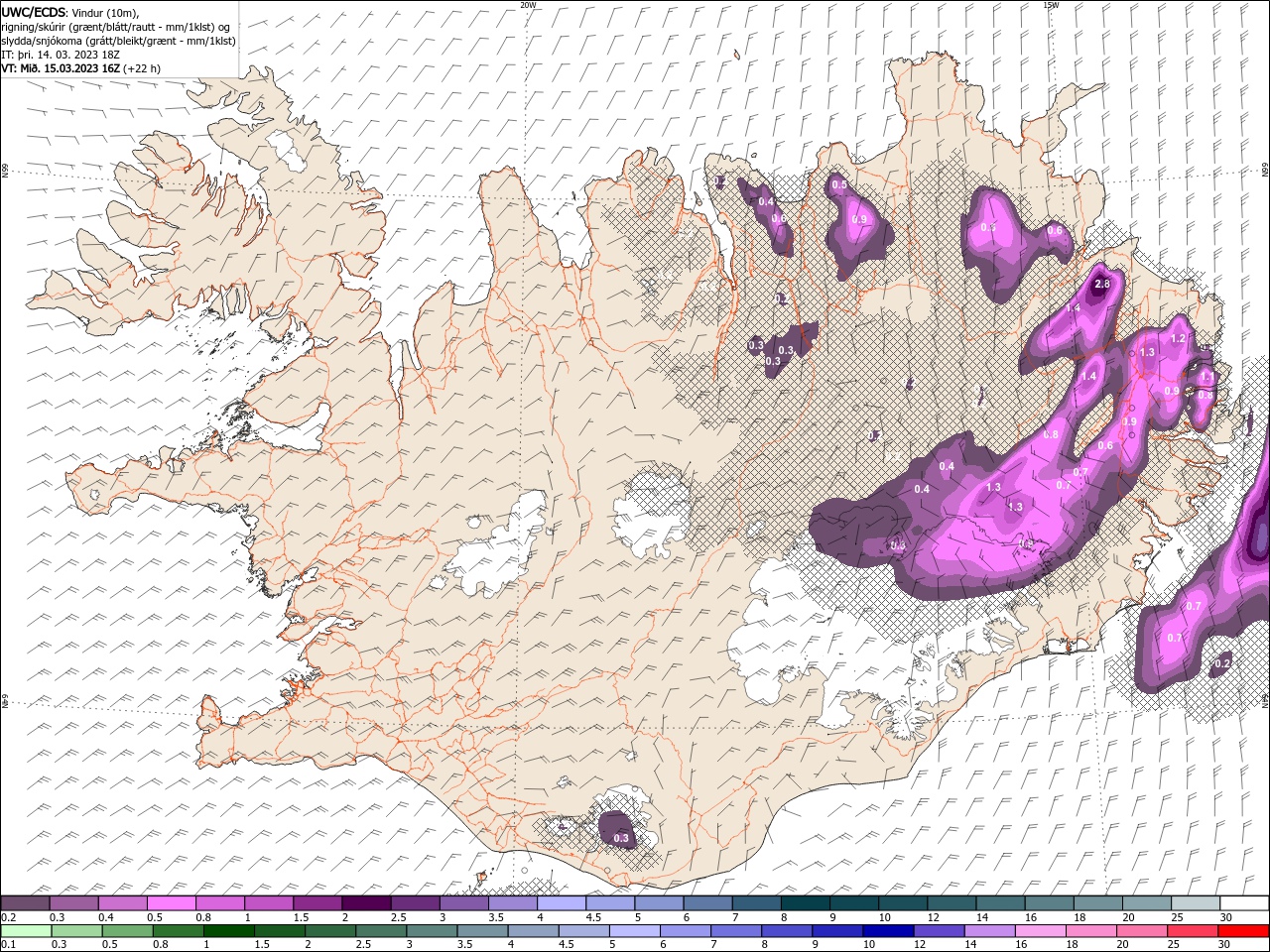Select the snow scale swatch between 4 and 4.5
Image resolution: width=1270 pixels, height=952 pixels.
click(x=561, y=903)
